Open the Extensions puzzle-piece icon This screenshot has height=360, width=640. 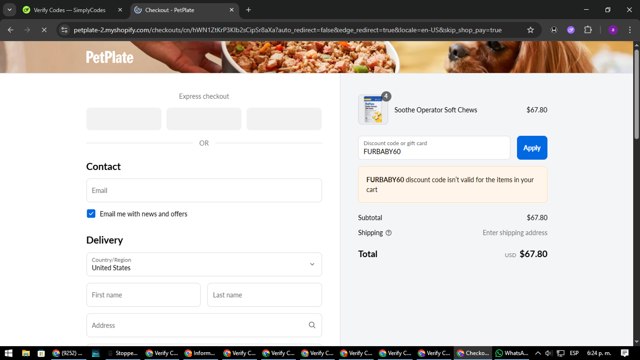point(588,30)
